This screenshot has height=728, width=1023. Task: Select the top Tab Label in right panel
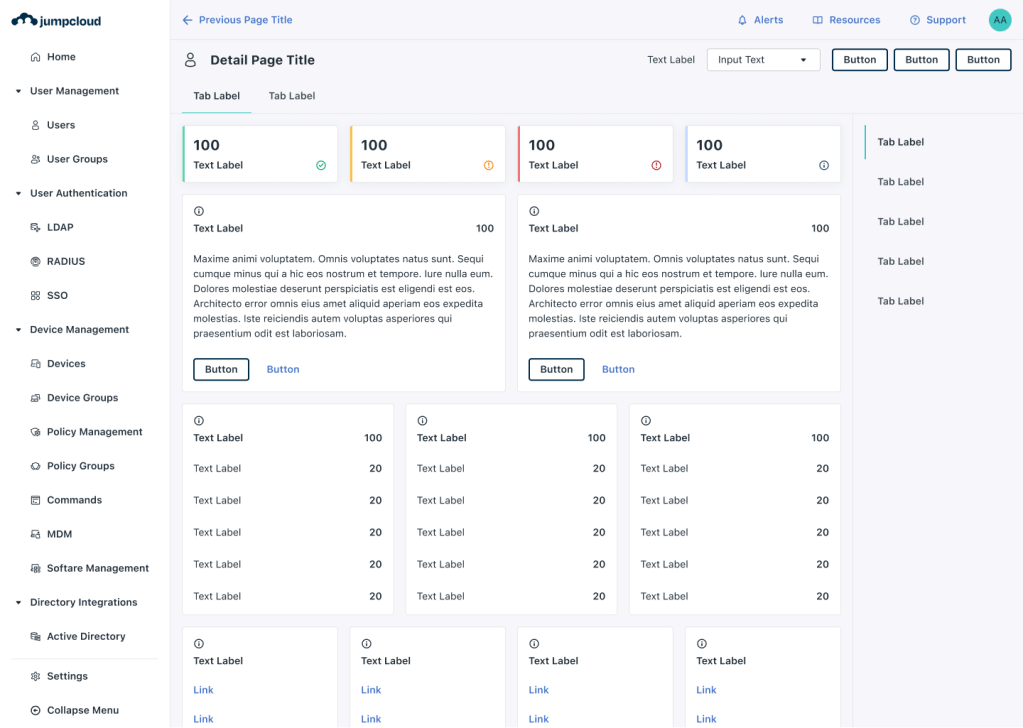[x=900, y=142]
